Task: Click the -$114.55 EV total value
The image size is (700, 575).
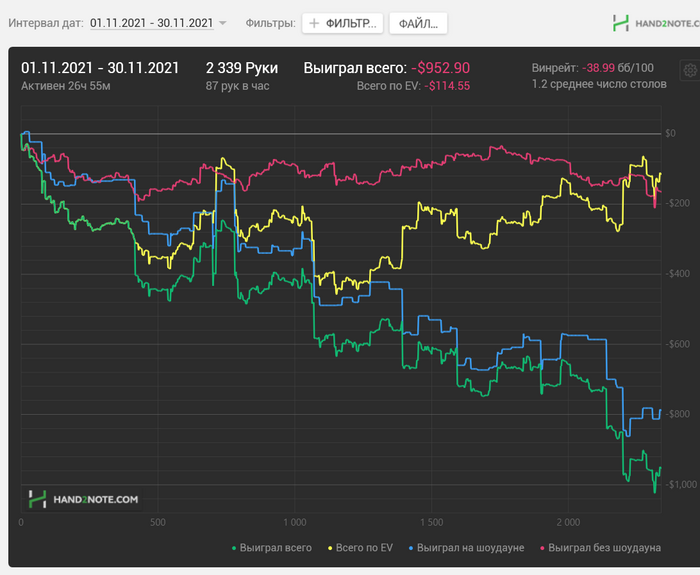Action: (447, 86)
